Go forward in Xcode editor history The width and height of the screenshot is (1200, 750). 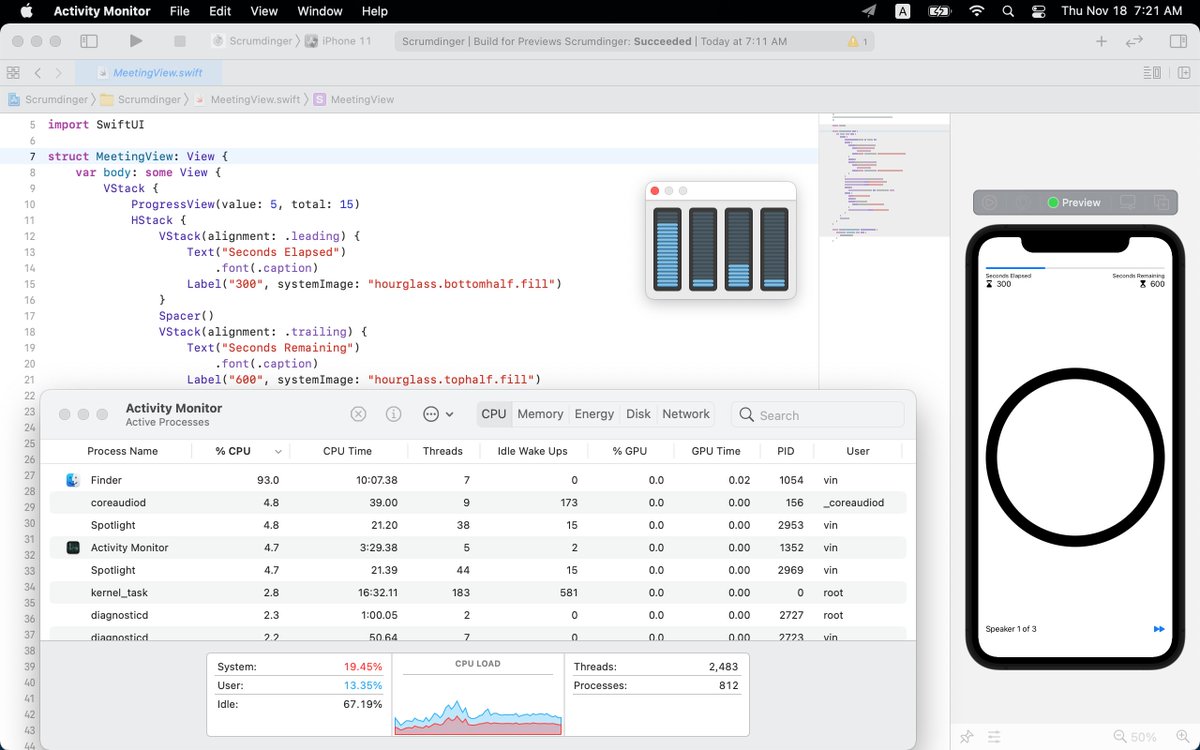[59, 73]
